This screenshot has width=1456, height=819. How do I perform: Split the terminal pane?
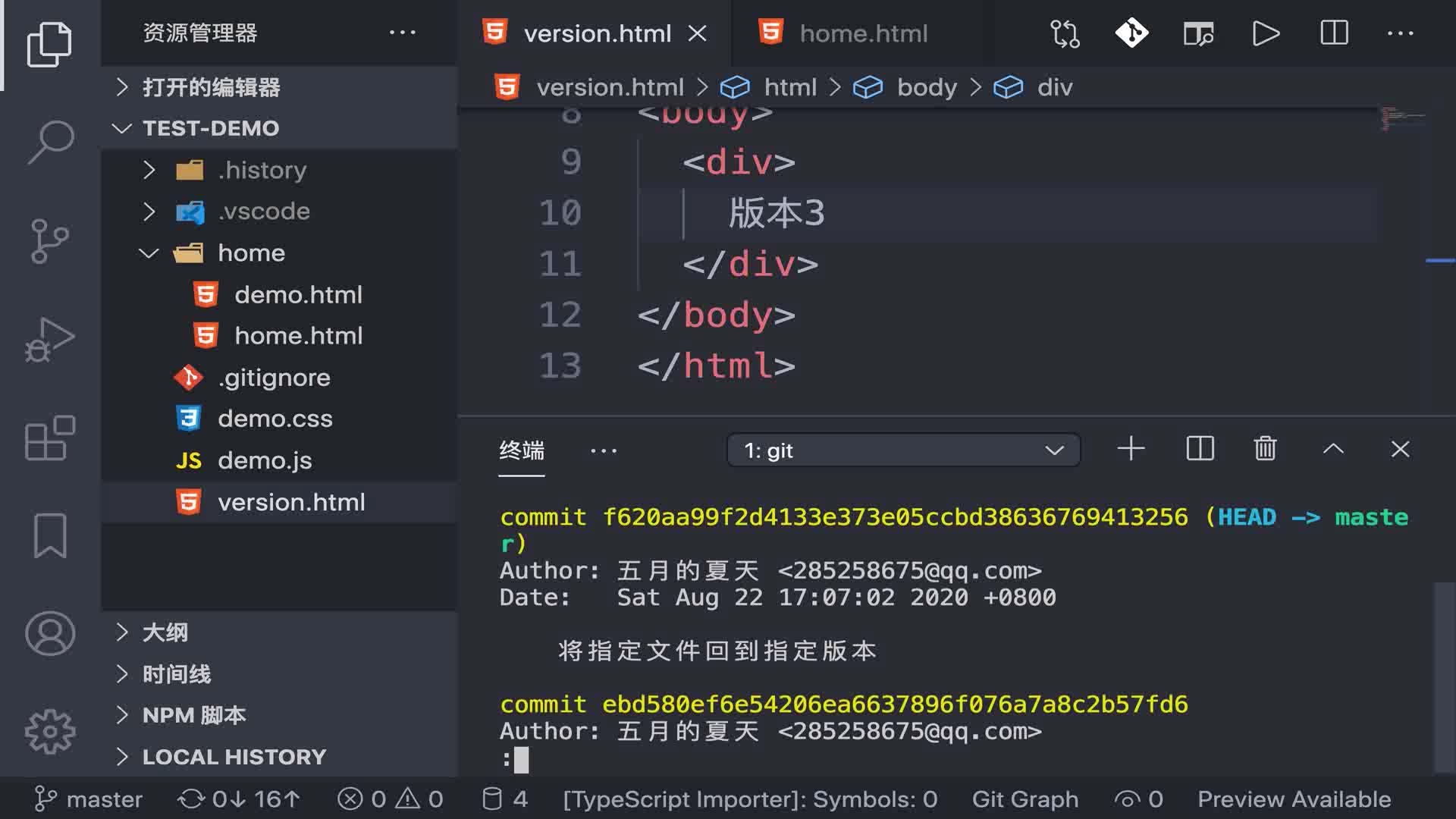click(x=1200, y=449)
